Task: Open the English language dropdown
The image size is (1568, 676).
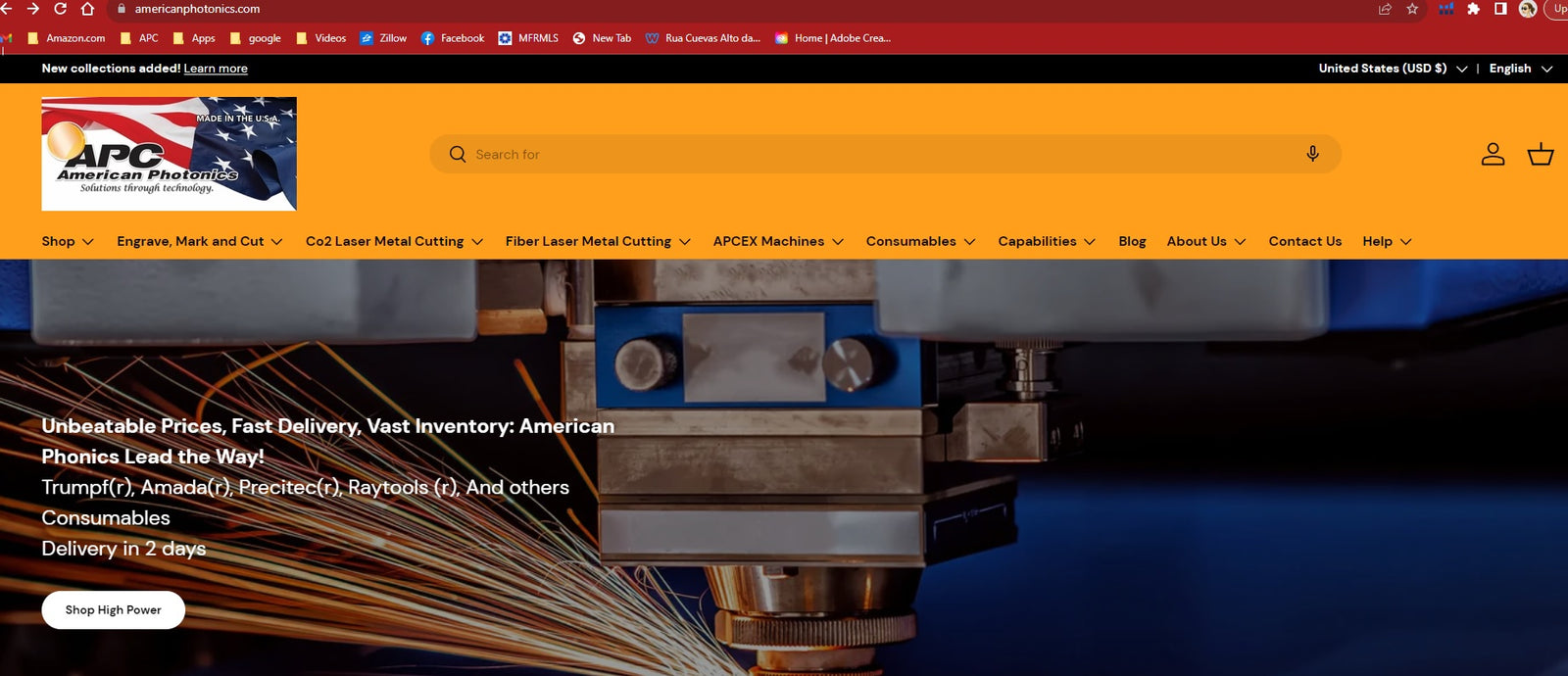Action: pyautogui.click(x=1520, y=69)
